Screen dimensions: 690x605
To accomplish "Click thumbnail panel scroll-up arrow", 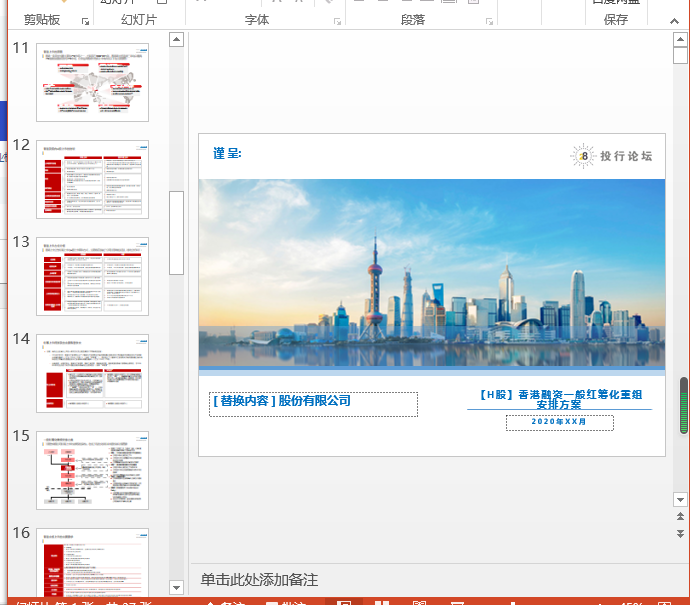I will [177, 40].
